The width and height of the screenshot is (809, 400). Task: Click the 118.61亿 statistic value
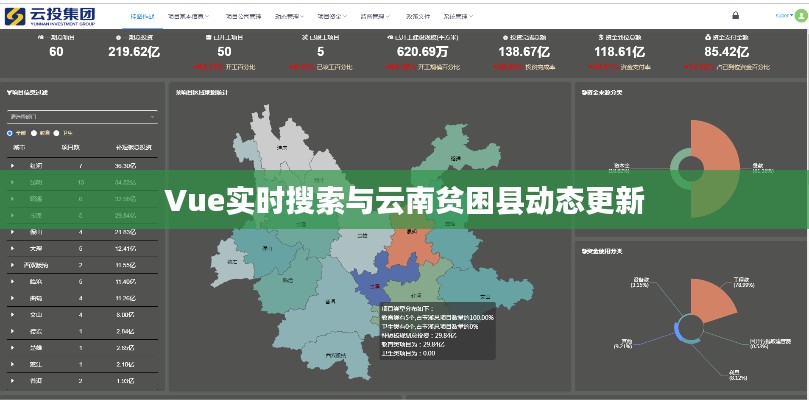pos(620,52)
